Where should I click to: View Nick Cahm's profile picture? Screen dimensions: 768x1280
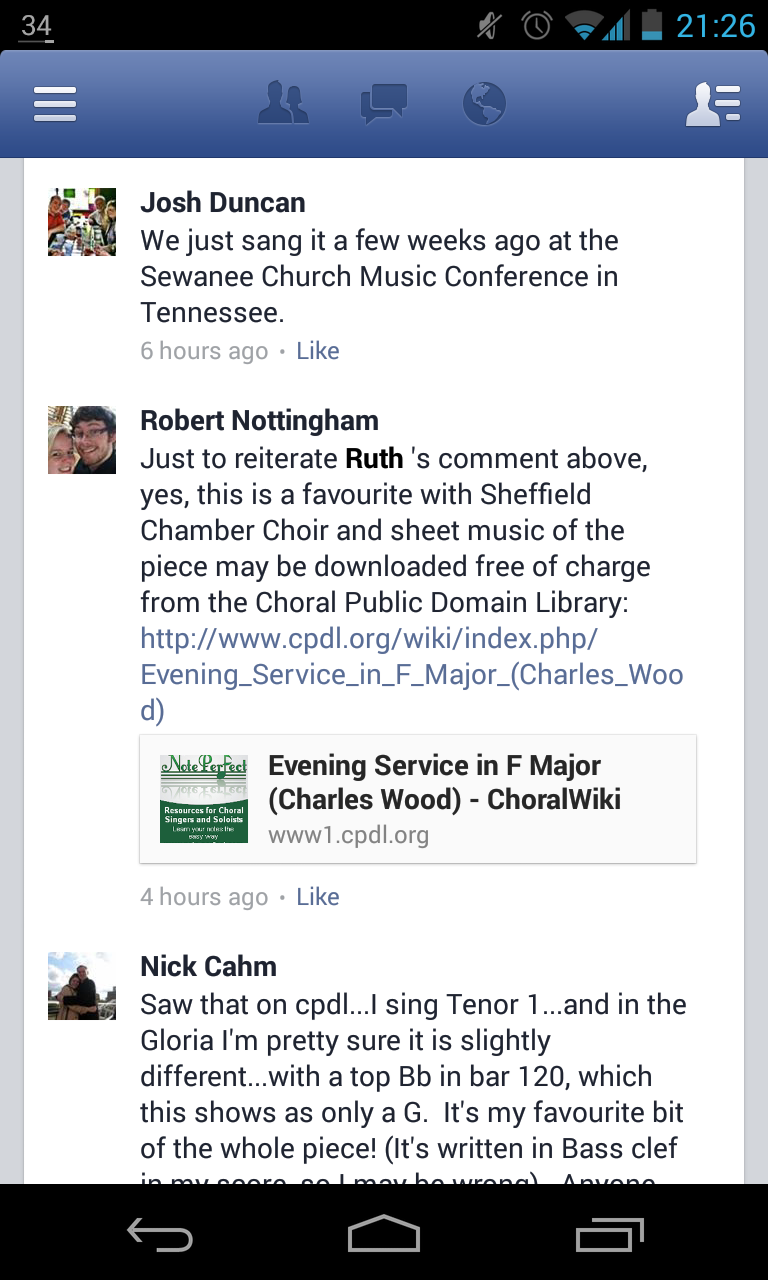(82, 986)
